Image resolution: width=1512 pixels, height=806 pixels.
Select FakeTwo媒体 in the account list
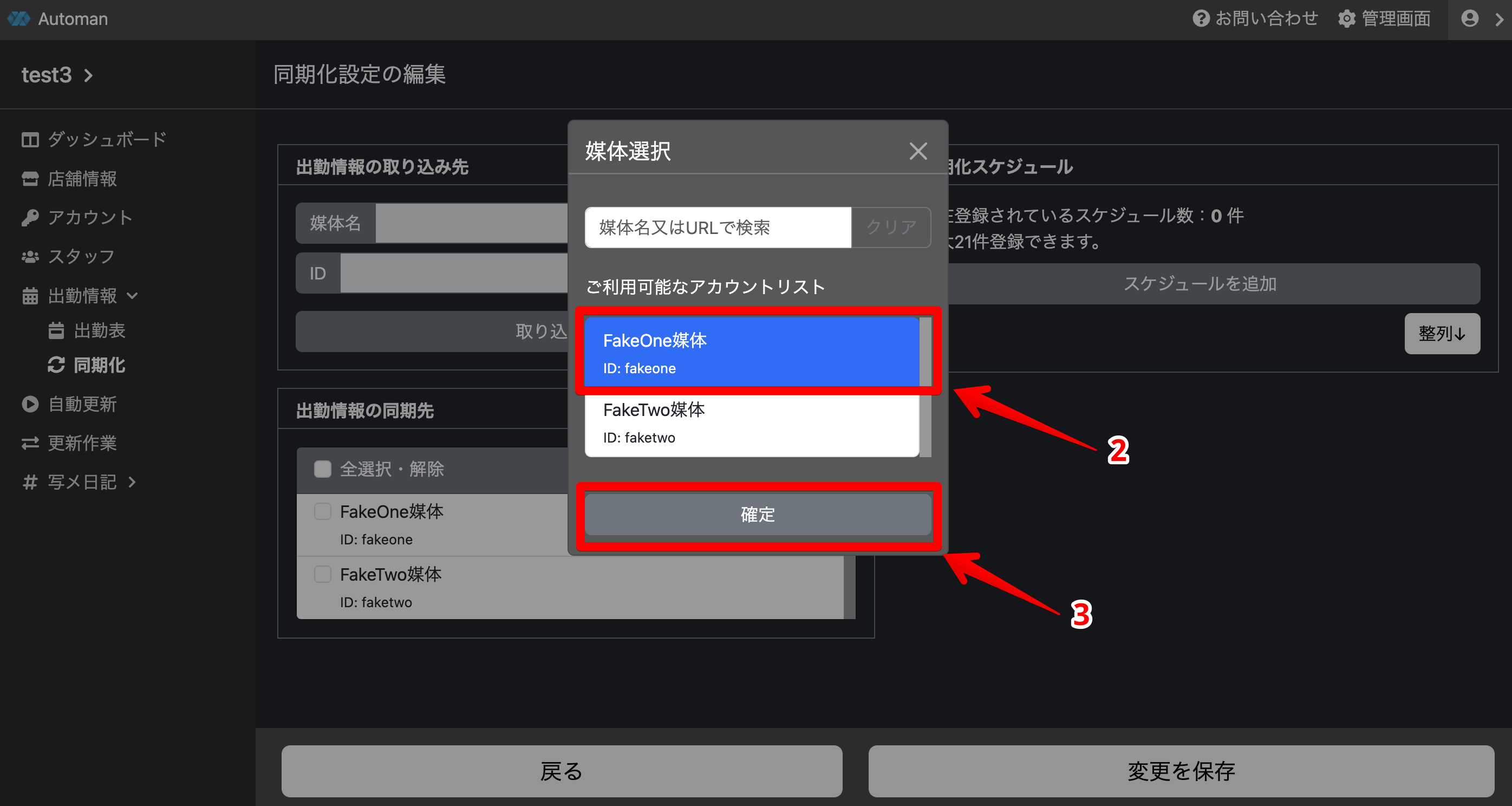point(751,422)
